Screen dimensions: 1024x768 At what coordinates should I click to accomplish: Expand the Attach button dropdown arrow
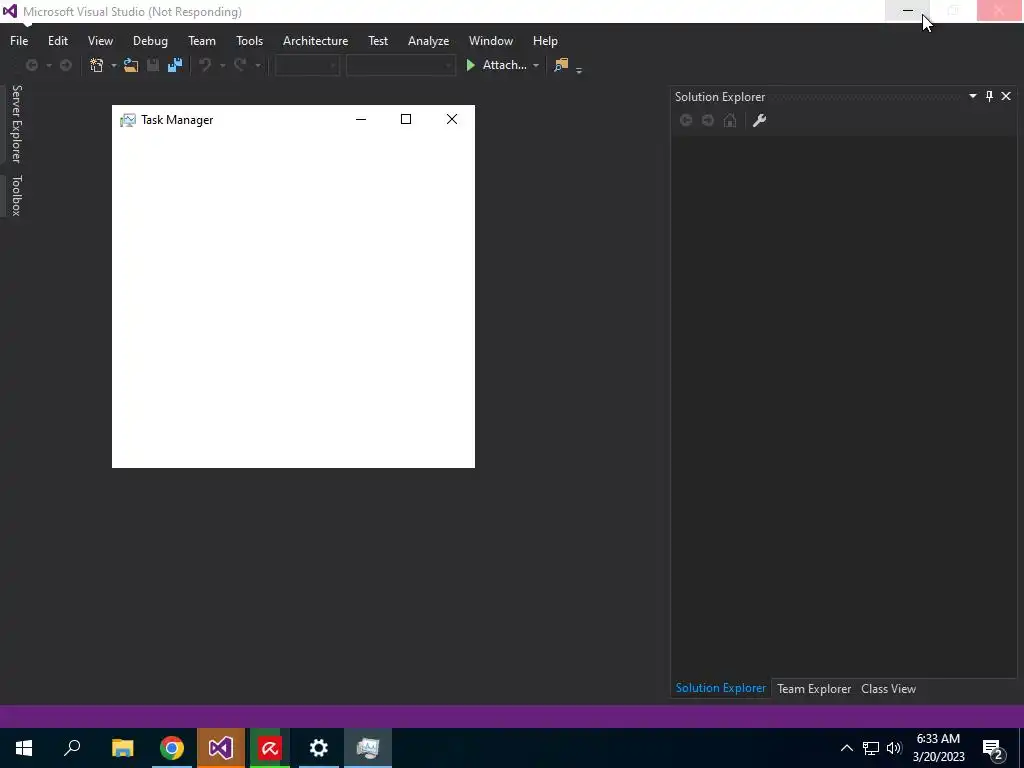[536, 65]
